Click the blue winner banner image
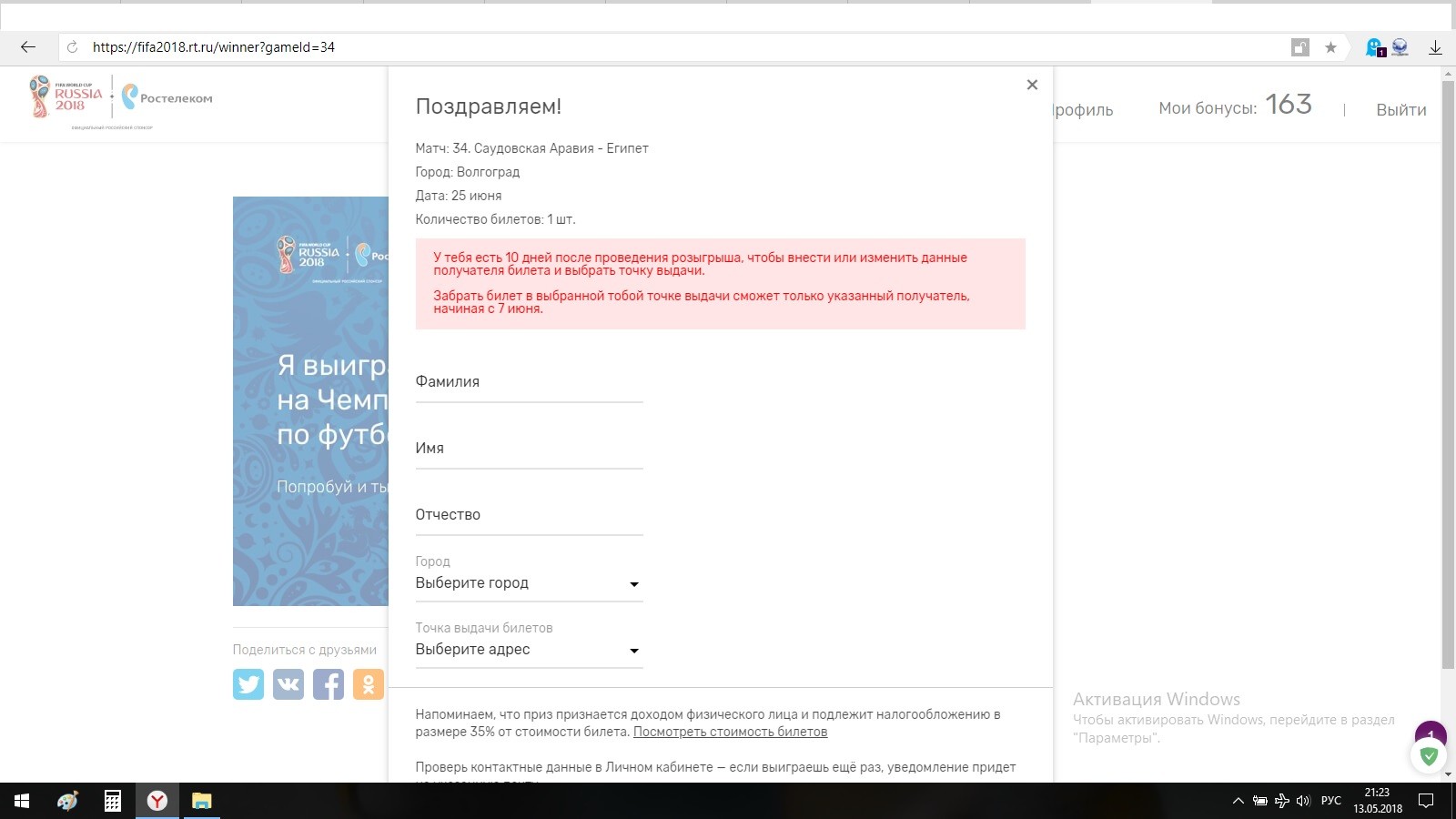The height and width of the screenshot is (819, 1456). (x=310, y=401)
